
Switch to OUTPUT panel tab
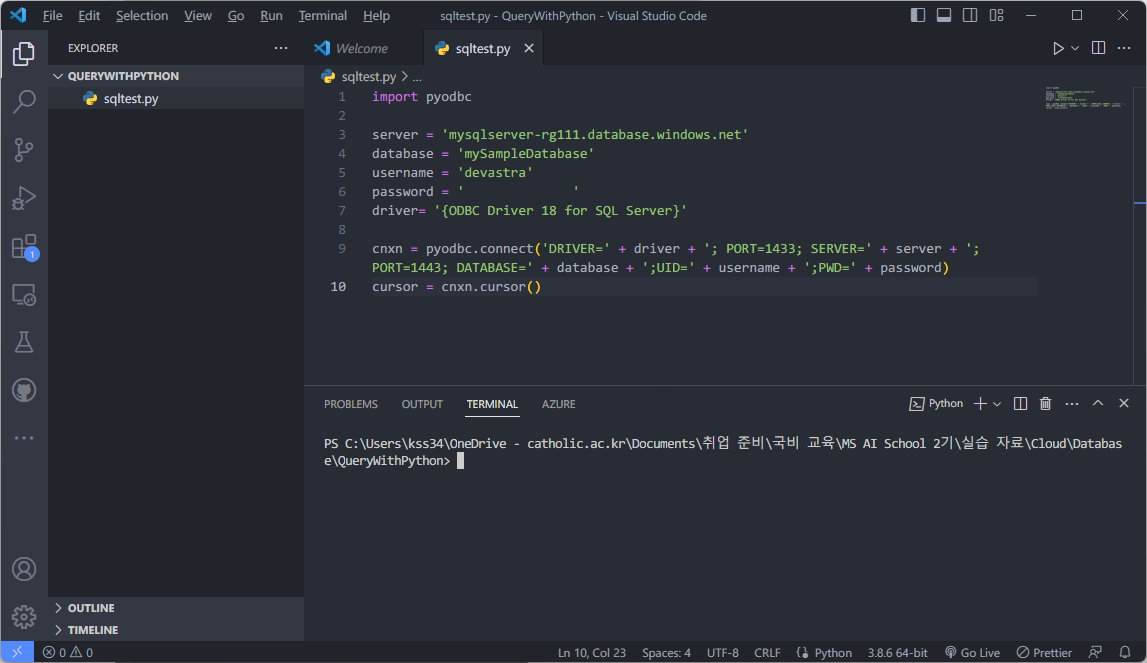[x=422, y=404]
